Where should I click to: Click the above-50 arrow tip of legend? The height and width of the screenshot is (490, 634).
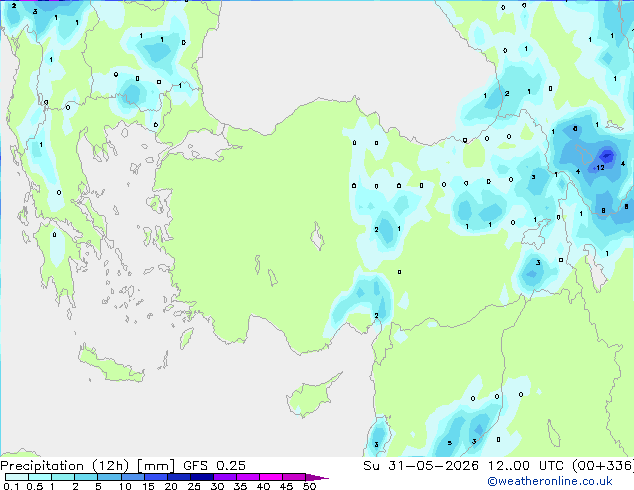(317, 477)
